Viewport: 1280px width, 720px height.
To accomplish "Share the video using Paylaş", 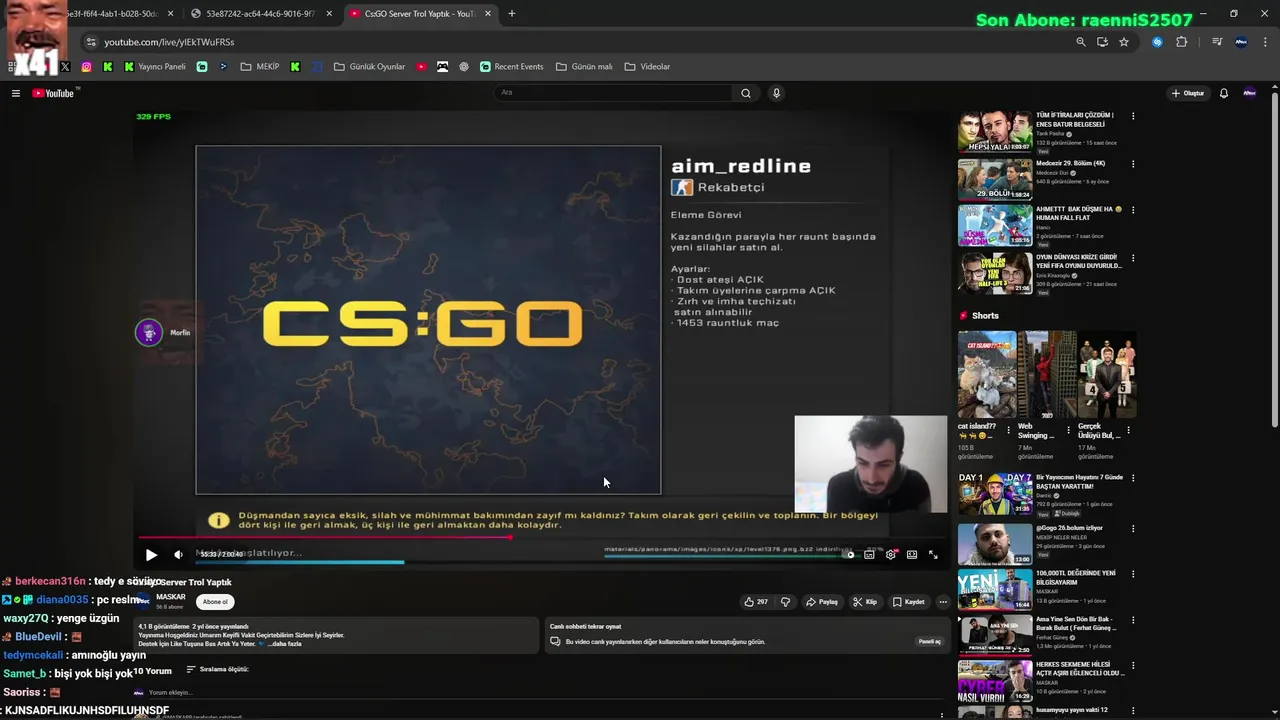I will point(822,602).
